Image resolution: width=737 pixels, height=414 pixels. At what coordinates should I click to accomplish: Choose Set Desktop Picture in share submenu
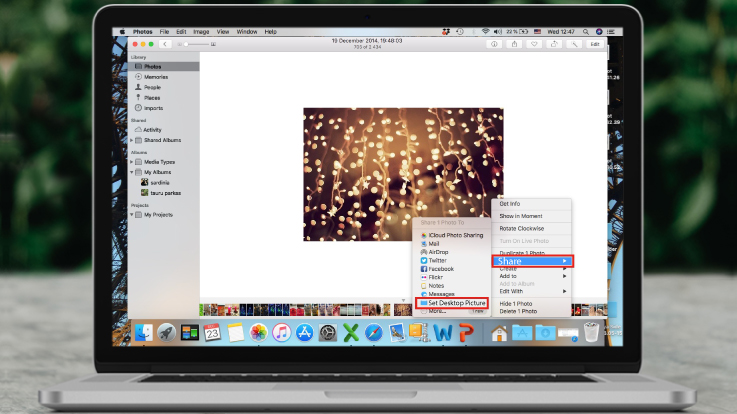point(456,302)
